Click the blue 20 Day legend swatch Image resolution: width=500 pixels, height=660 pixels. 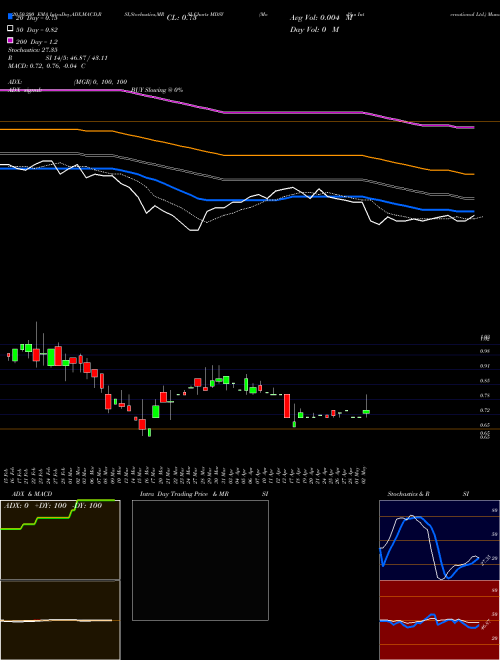click(x=10, y=17)
